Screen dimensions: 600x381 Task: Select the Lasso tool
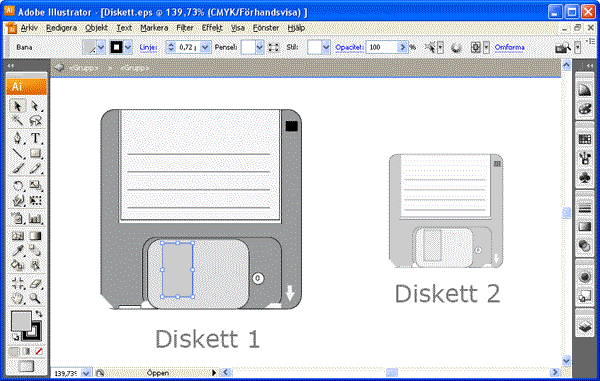pos(35,121)
